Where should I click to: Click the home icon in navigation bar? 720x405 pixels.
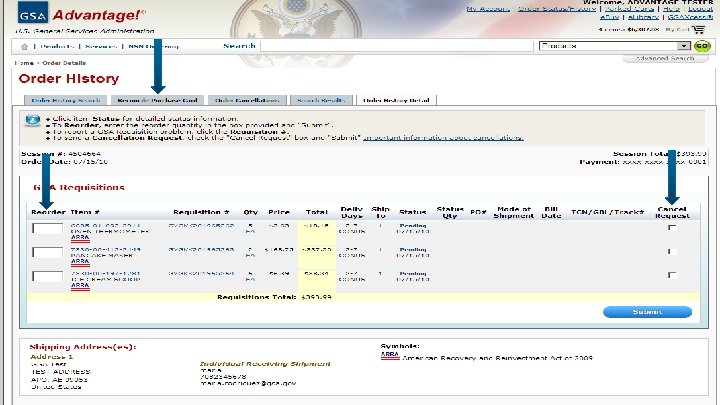24,46
